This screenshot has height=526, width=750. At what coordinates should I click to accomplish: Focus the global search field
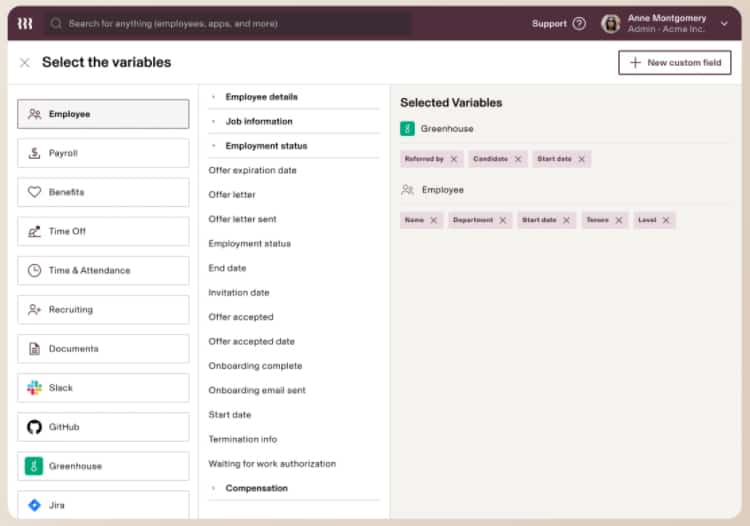point(228,23)
